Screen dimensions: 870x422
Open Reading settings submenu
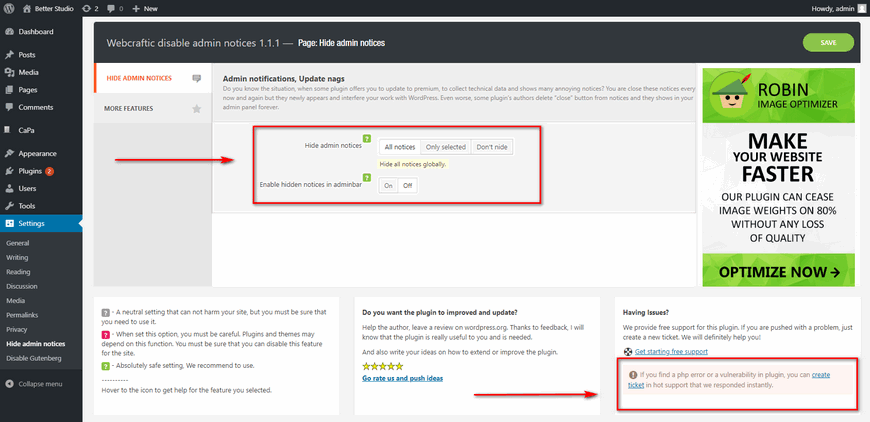point(18,272)
